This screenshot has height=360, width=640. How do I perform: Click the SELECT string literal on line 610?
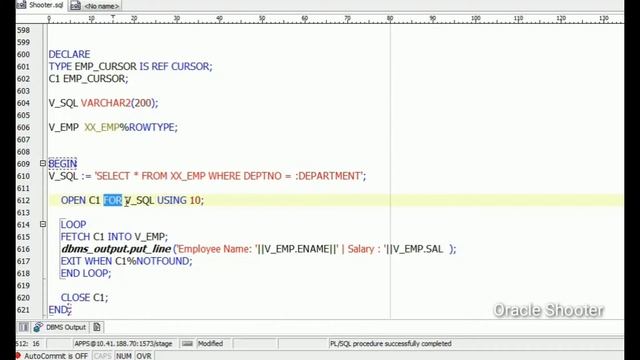pos(229,176)
